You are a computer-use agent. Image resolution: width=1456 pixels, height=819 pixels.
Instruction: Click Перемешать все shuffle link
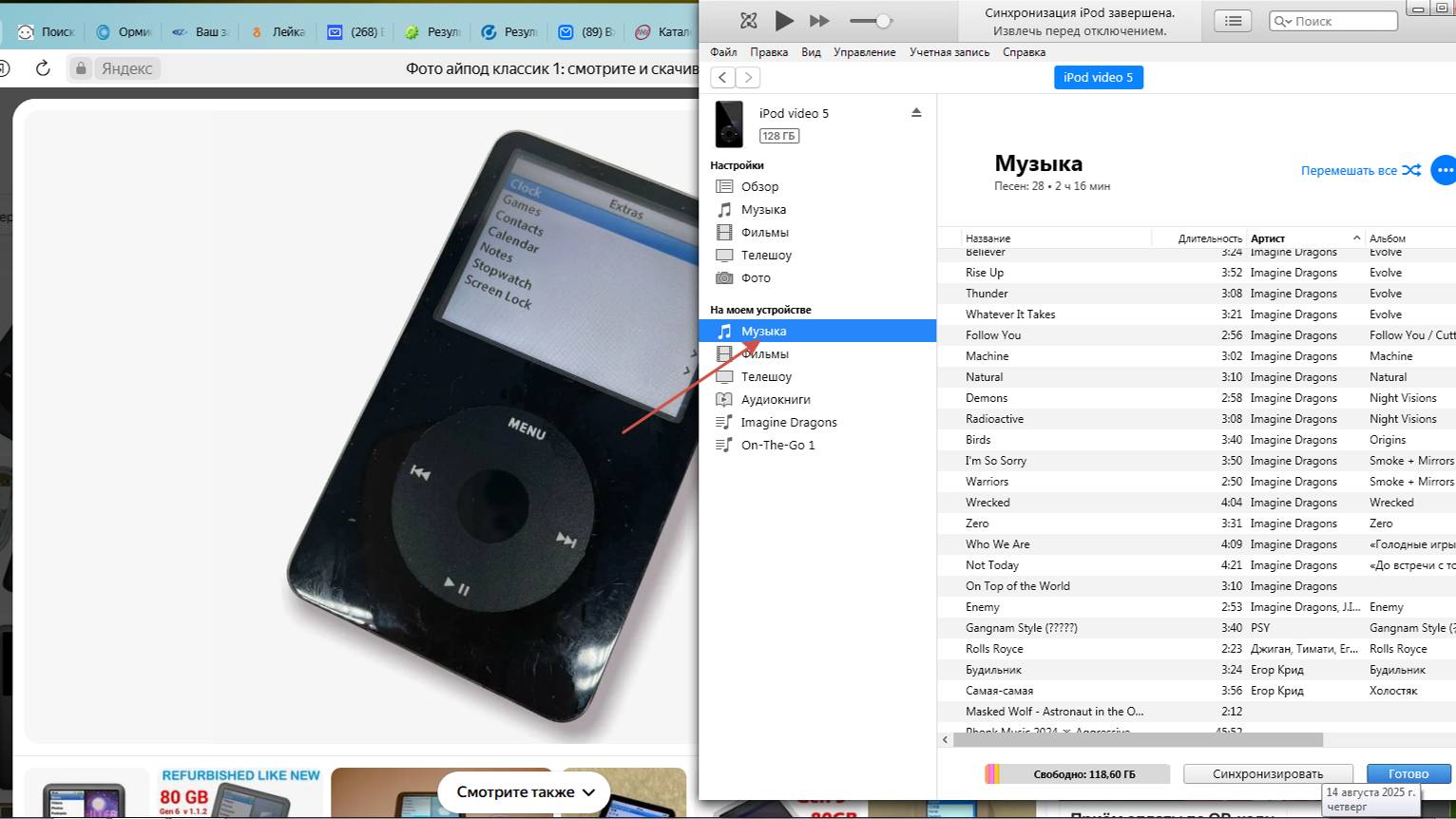tap(1361, 171)
